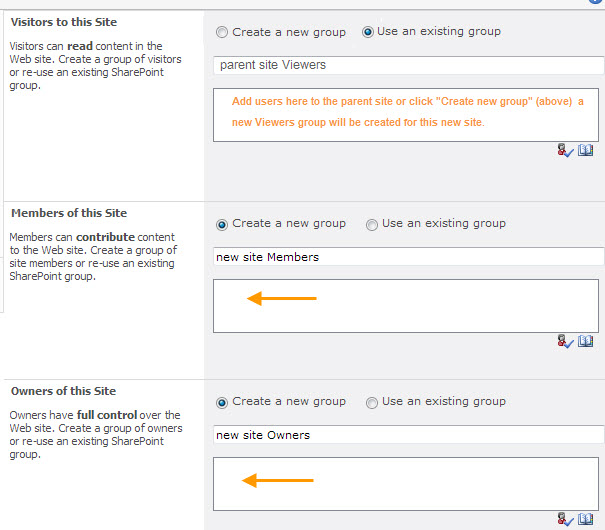Pick "Use an existing group" for Owners
The image size is (605, 530).
(372, 402)
